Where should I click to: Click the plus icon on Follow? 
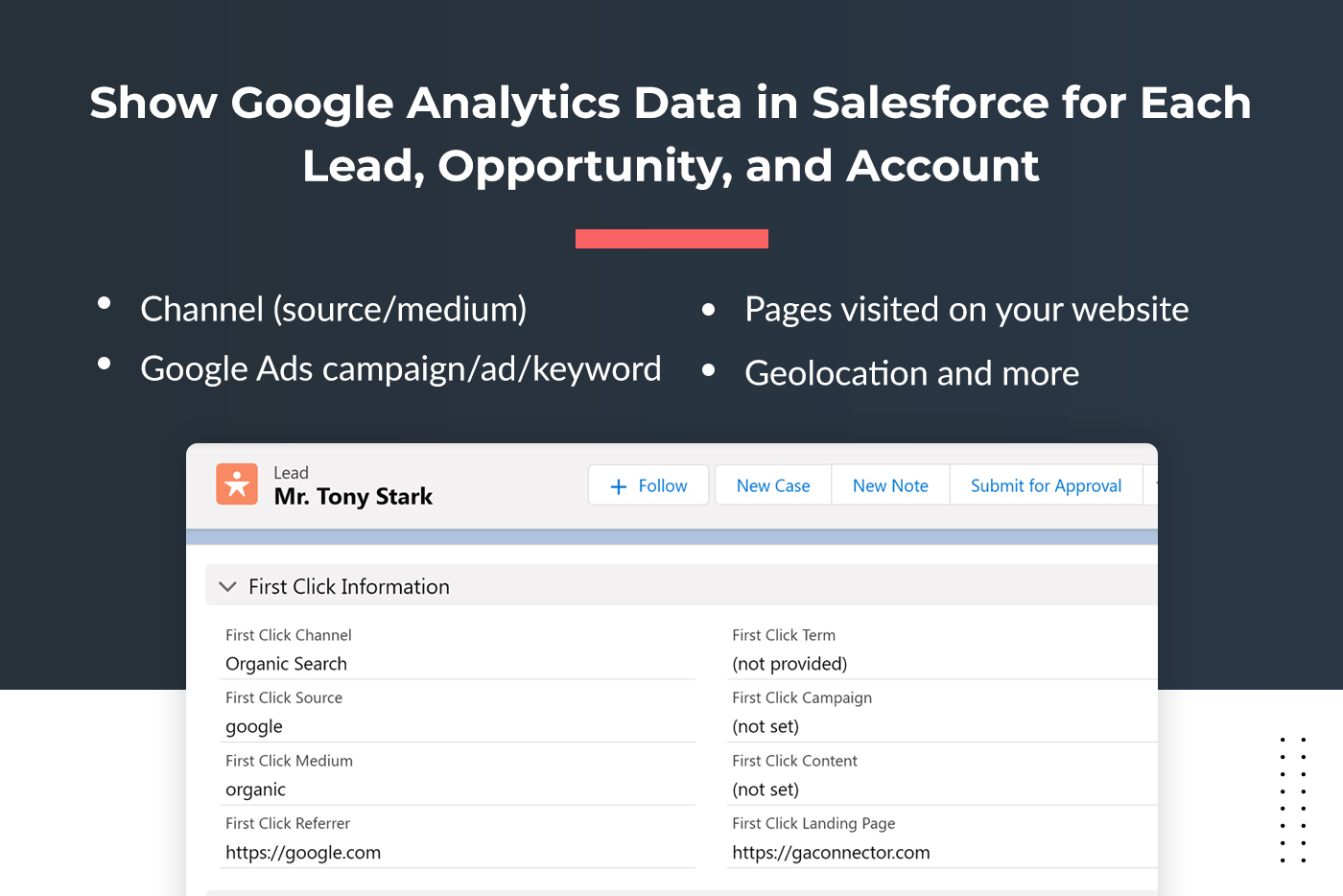tap(619, 486)
